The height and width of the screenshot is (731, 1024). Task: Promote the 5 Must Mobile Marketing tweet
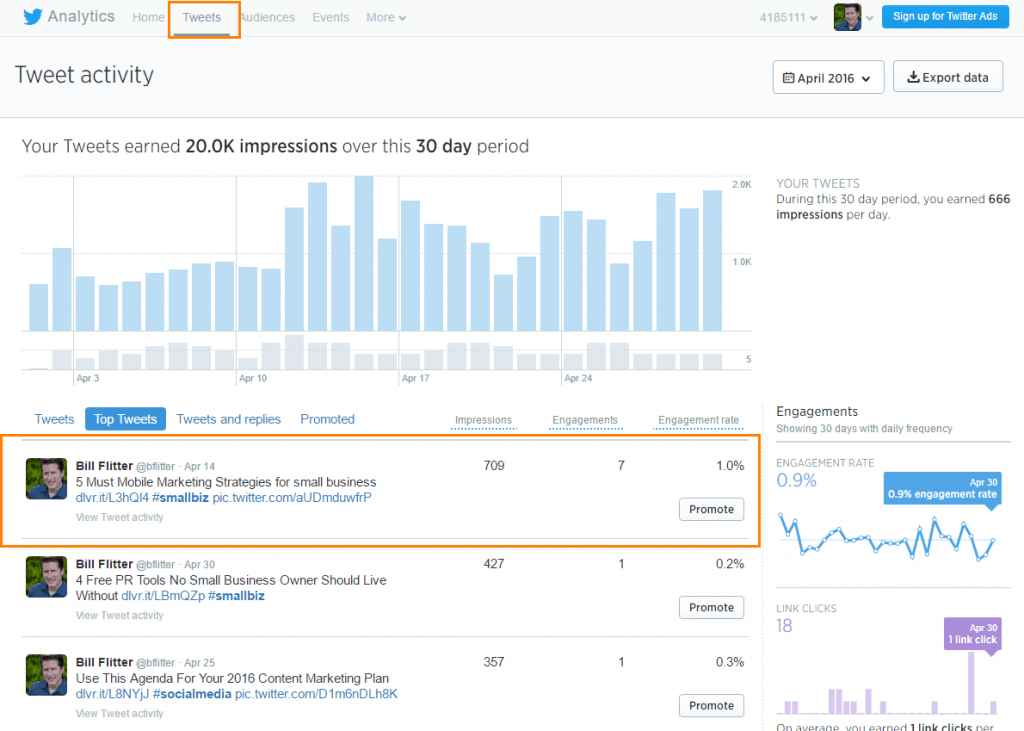click(x=711, y=509)
